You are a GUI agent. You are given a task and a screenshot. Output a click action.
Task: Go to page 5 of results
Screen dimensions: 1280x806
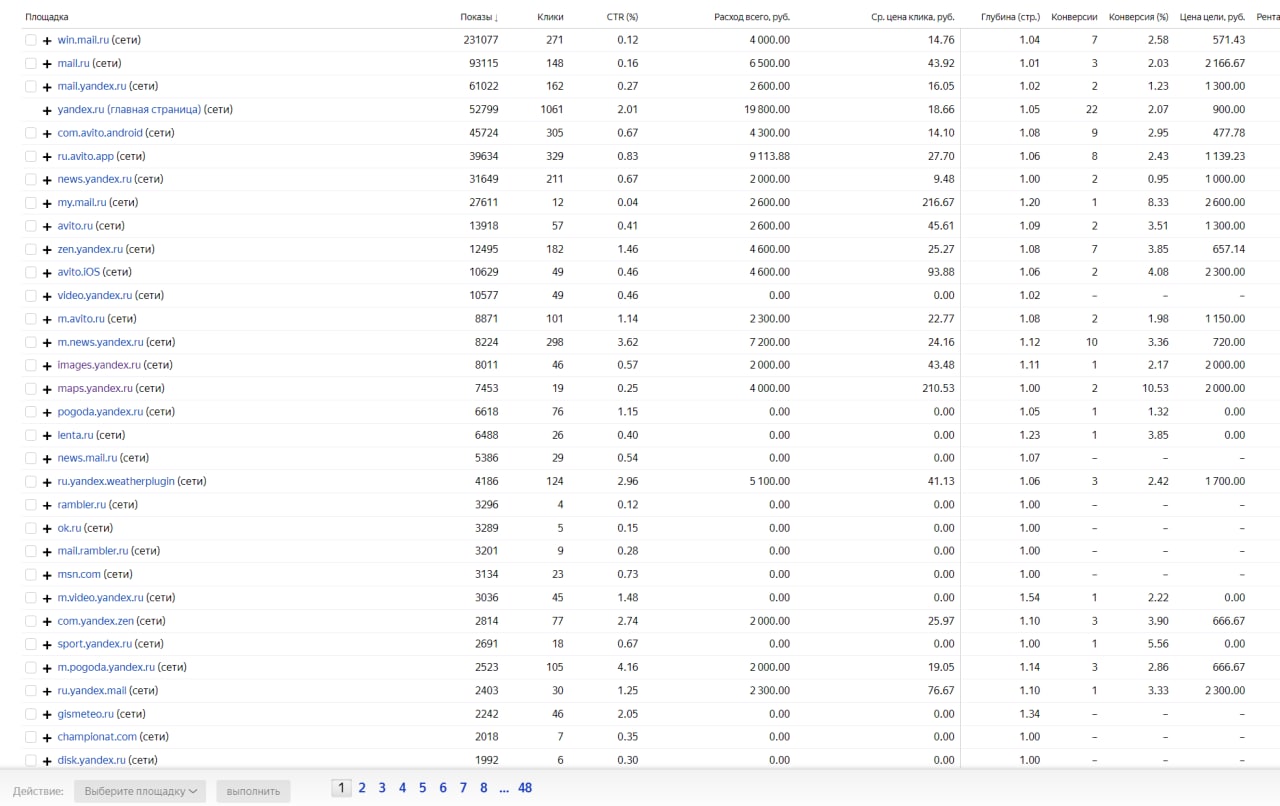pyautogui.click(x=423, y=788)
